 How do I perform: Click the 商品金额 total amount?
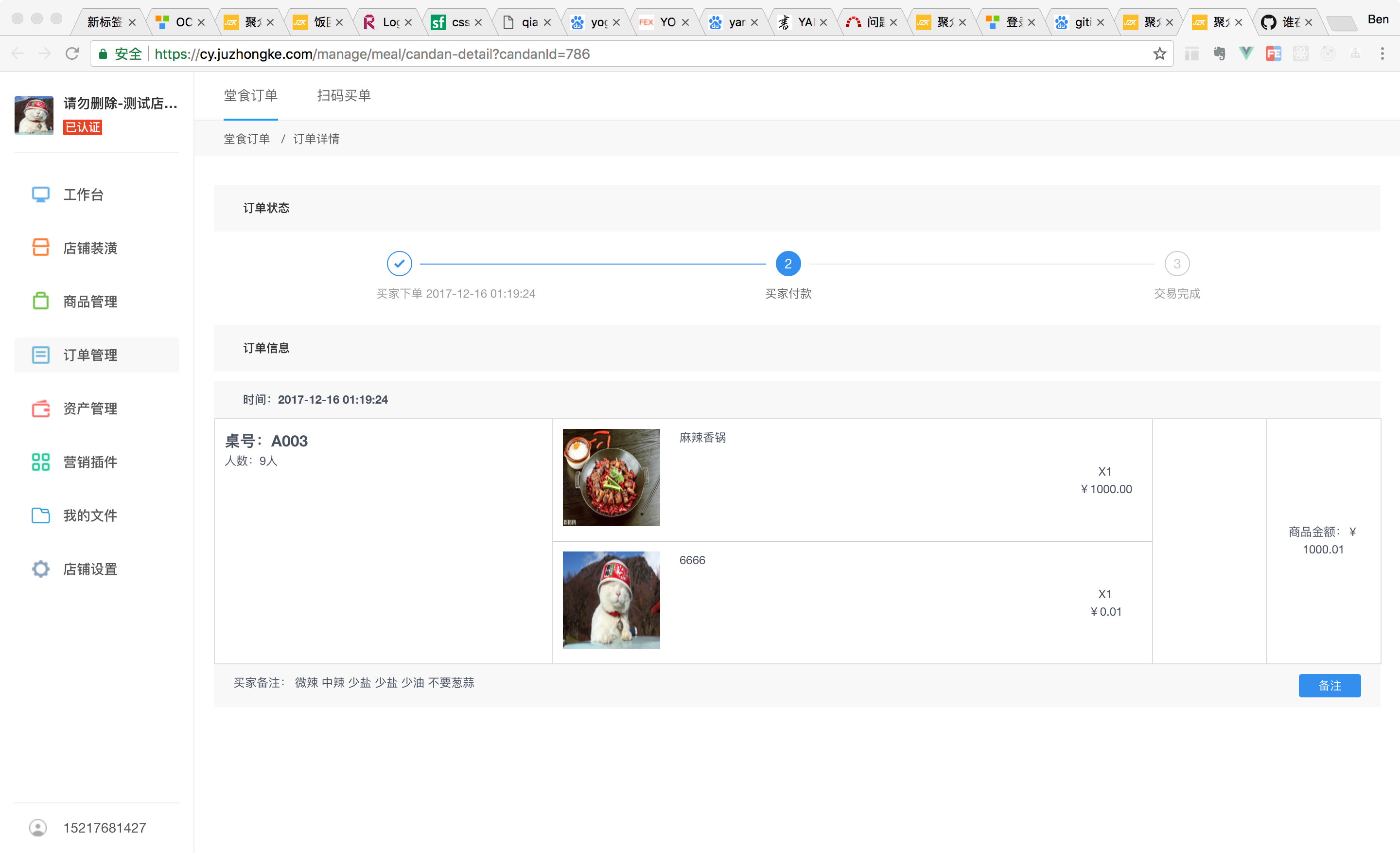[x=1323, y=540]
